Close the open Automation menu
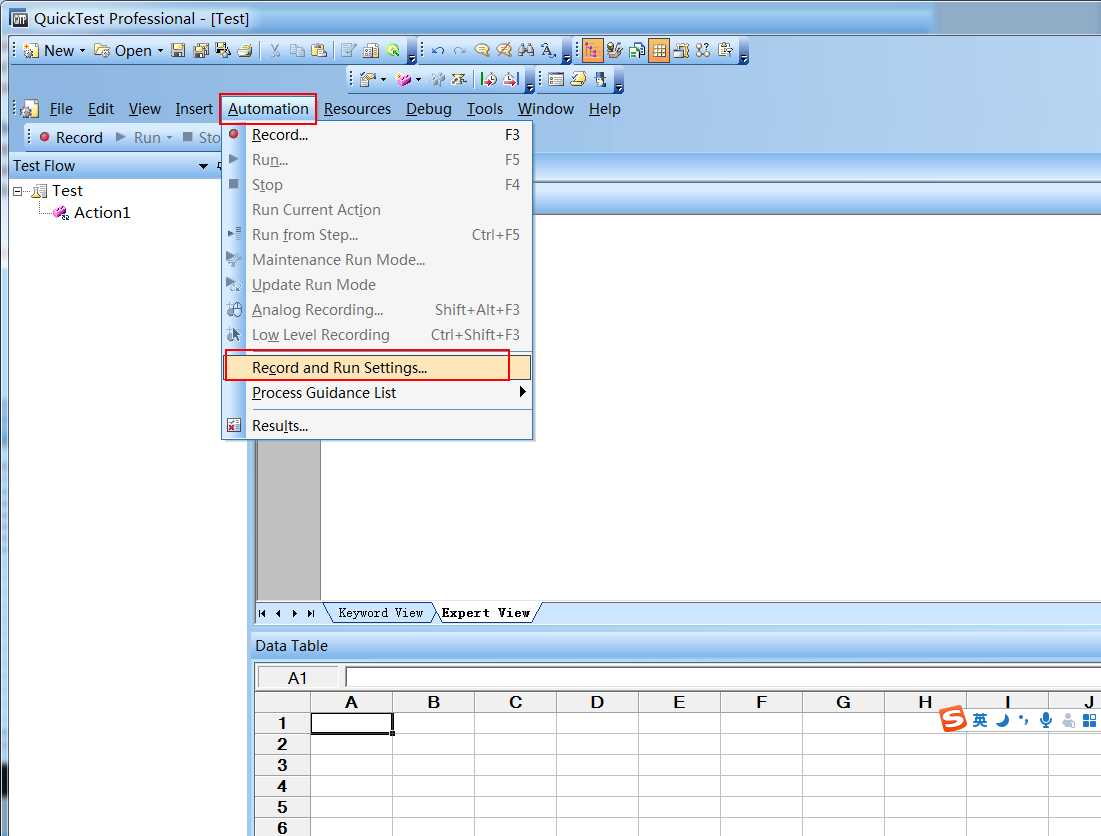Viewport: 1101px width, 836px height. (x=268, y=109)
